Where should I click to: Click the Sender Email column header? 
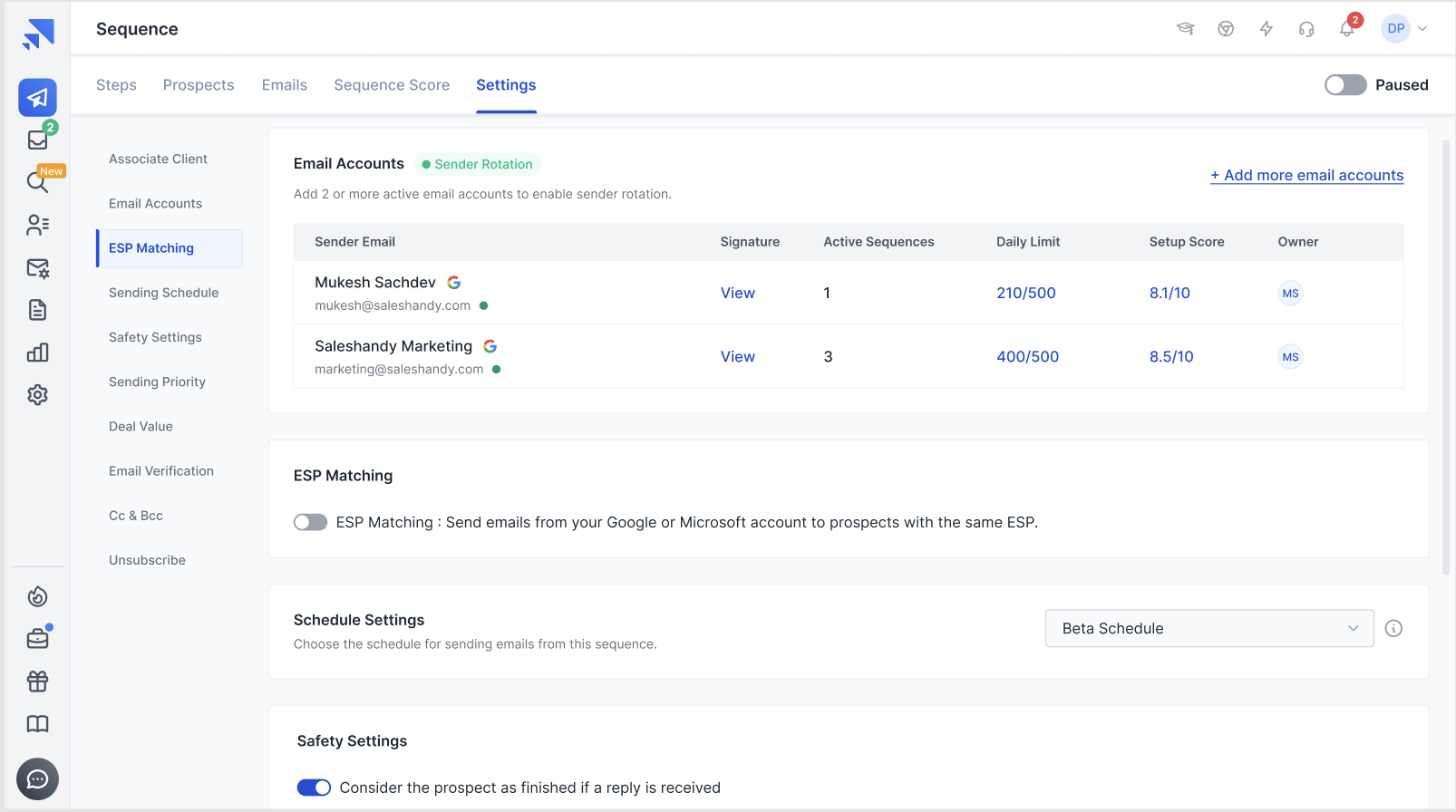354,242
